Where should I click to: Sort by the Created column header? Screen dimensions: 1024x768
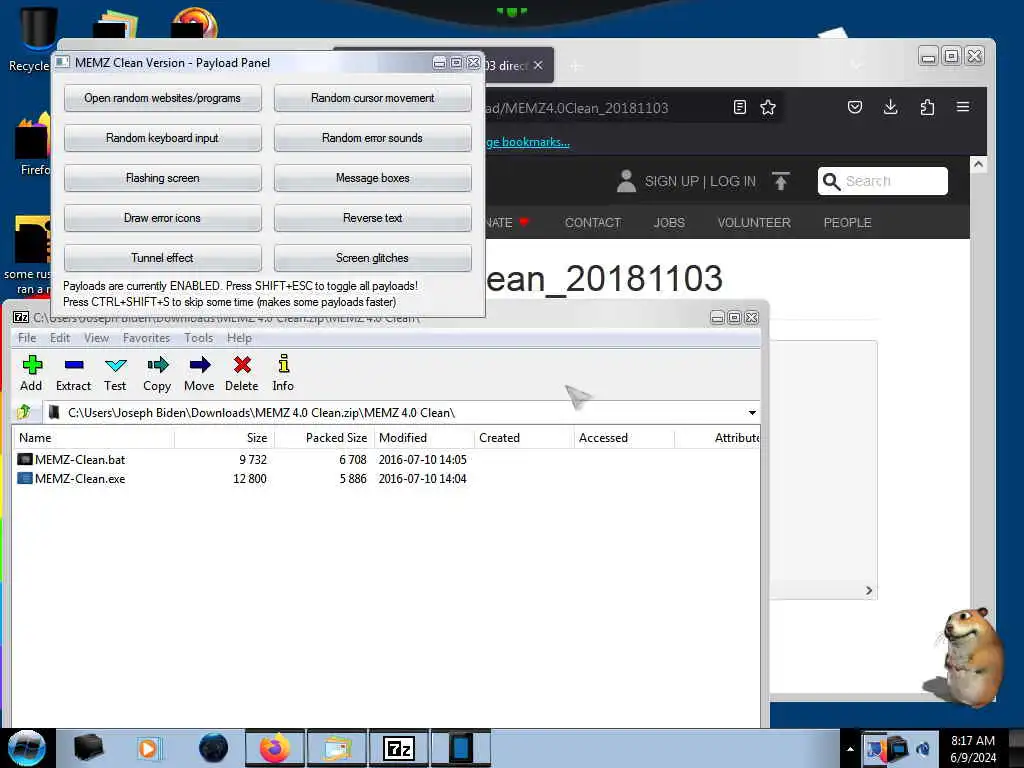coord(524,438)
